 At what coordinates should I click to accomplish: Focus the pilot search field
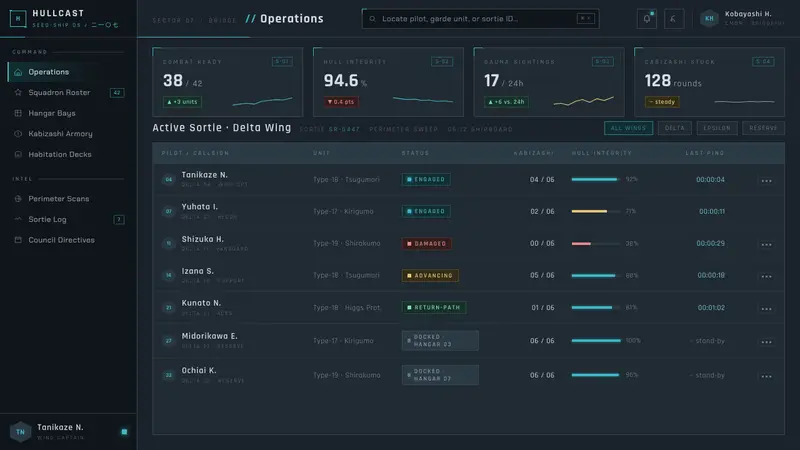(x=480, y=19)
